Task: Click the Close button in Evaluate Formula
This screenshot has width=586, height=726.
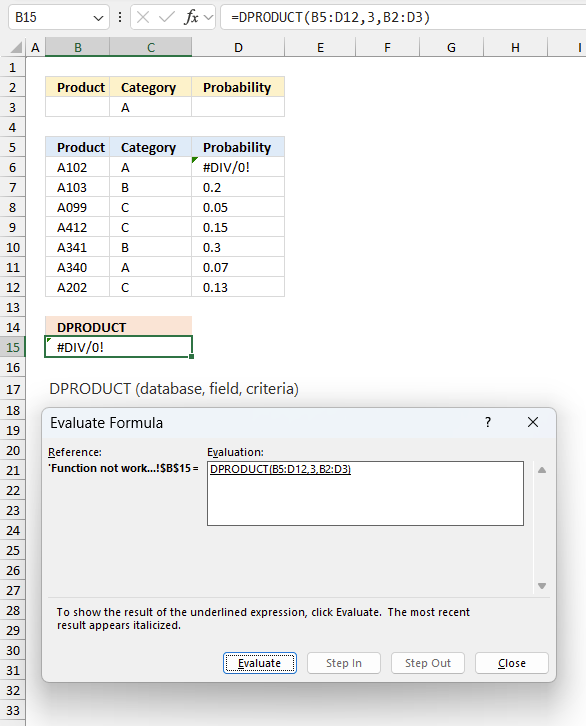Action: click(511, 663)
